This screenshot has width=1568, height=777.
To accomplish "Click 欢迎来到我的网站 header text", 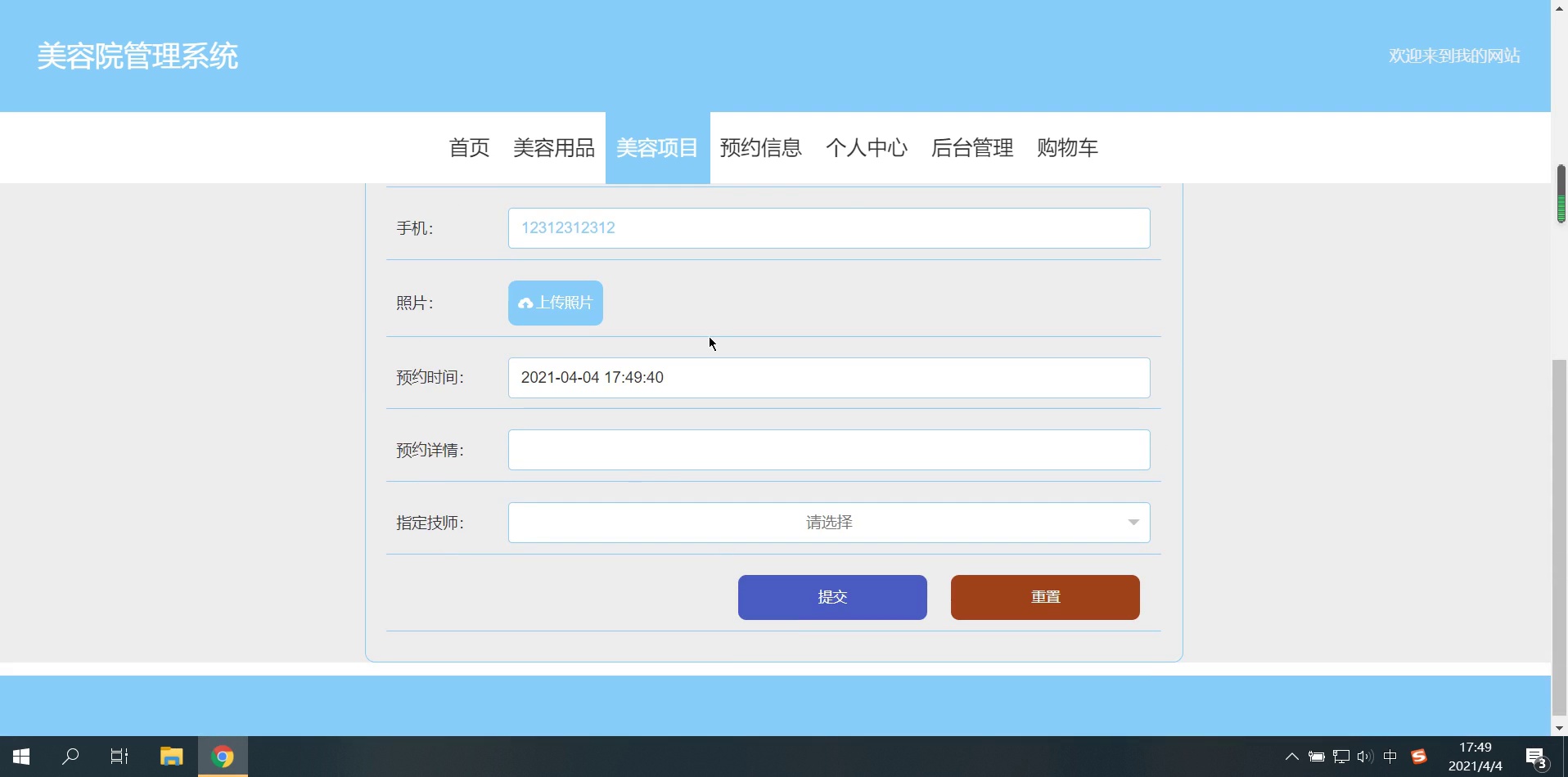I will (x=1454, y=56).
